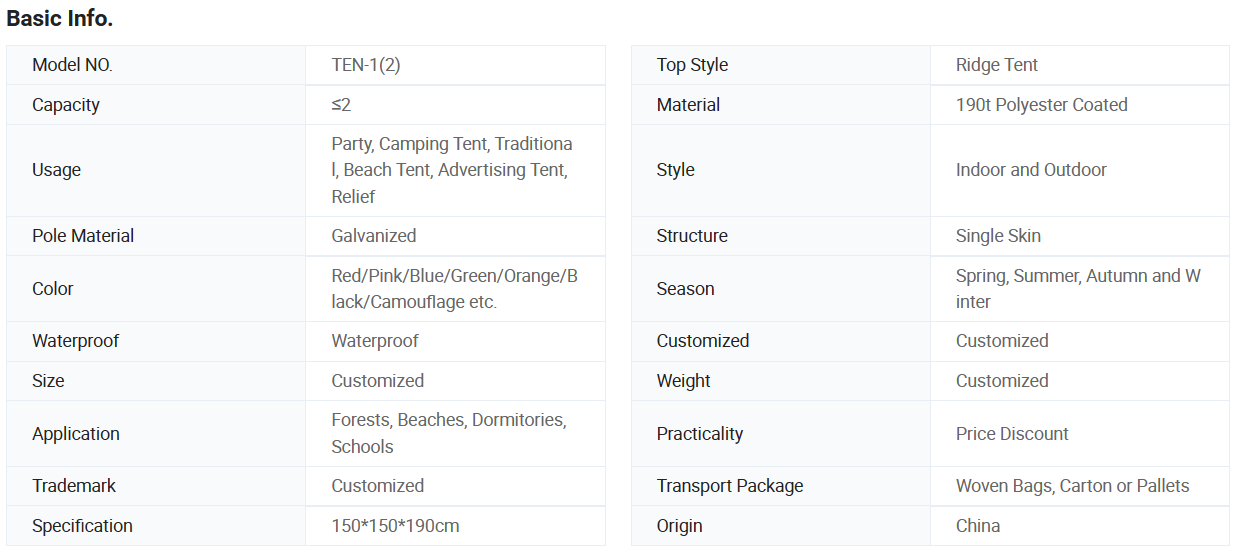Select the Application value listing Forests, Beaches
Screen dimensions: 1236x555
449,433
